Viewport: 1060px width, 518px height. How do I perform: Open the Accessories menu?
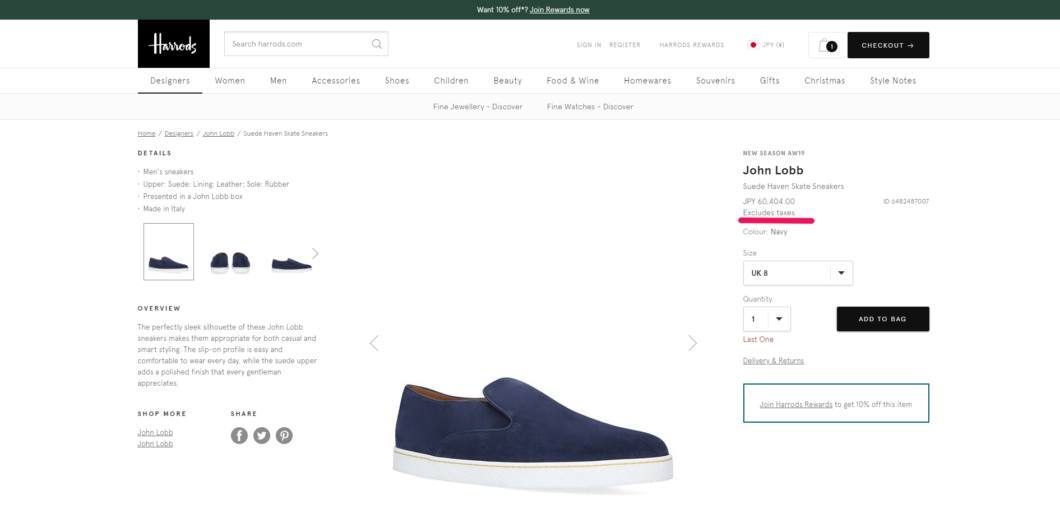(x=335, y=80)
